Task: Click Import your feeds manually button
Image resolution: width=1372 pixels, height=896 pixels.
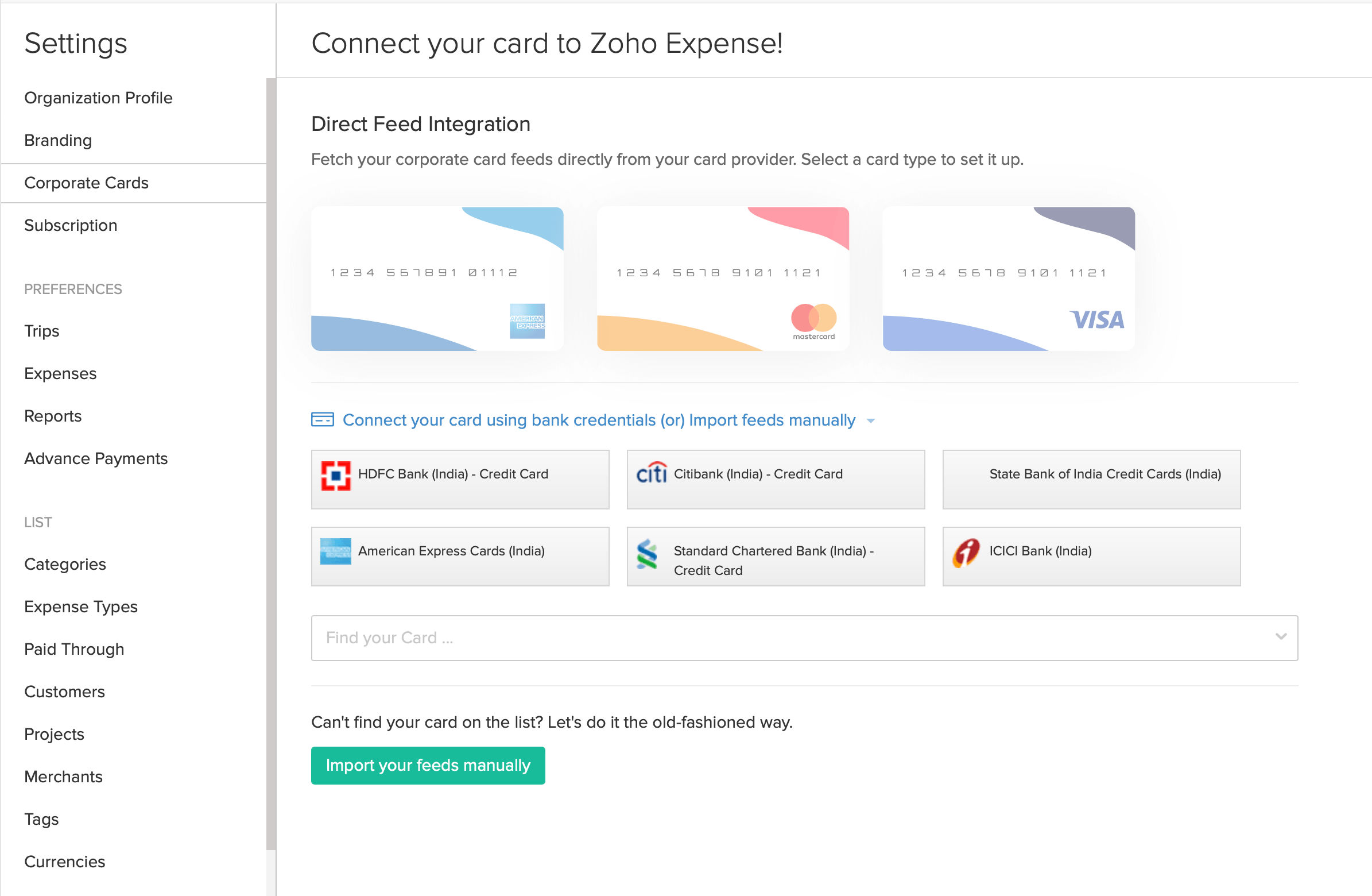Action: click(x=428, y=765)
